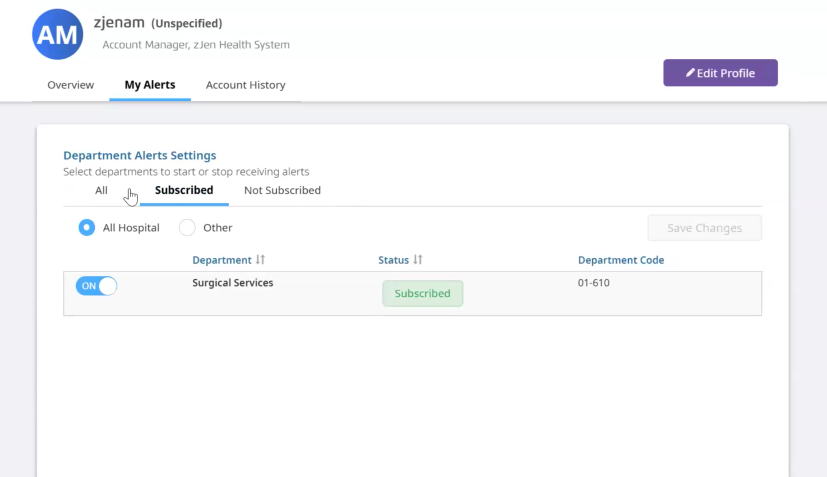
Task: Sort by Department column arrows
Action: pyautogui.click(x=260, y=260)
